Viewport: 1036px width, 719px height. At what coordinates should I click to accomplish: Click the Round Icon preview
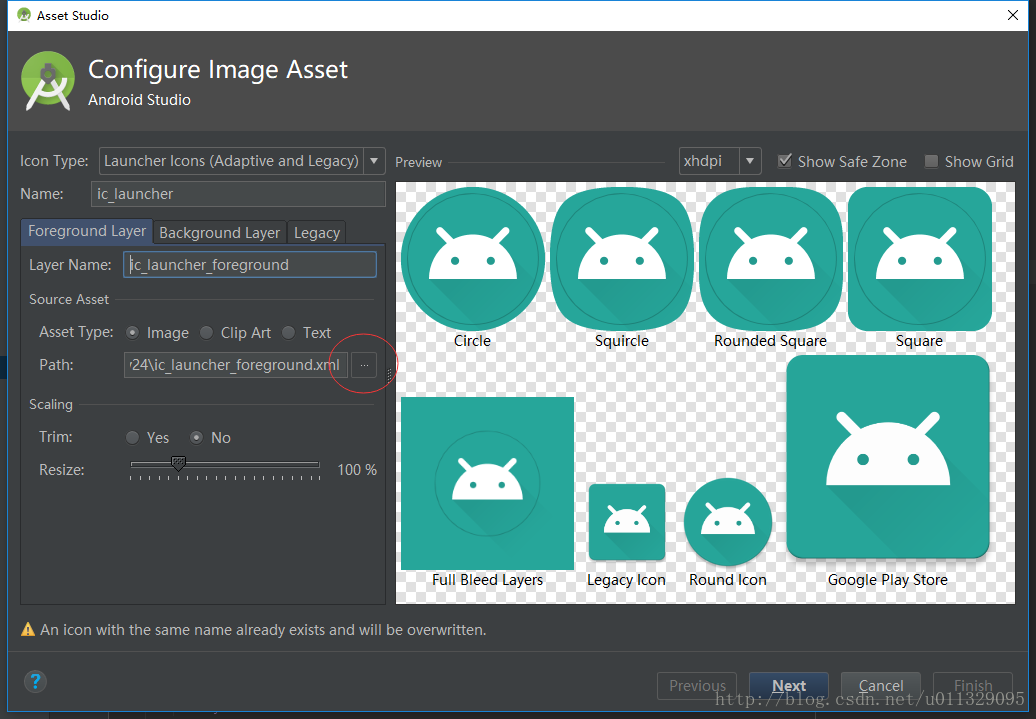pyautogui.click(x=727, y=522)
